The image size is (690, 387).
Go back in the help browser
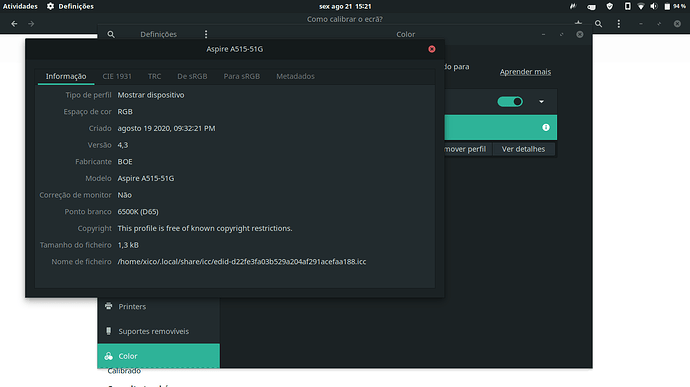pos(14,24)
